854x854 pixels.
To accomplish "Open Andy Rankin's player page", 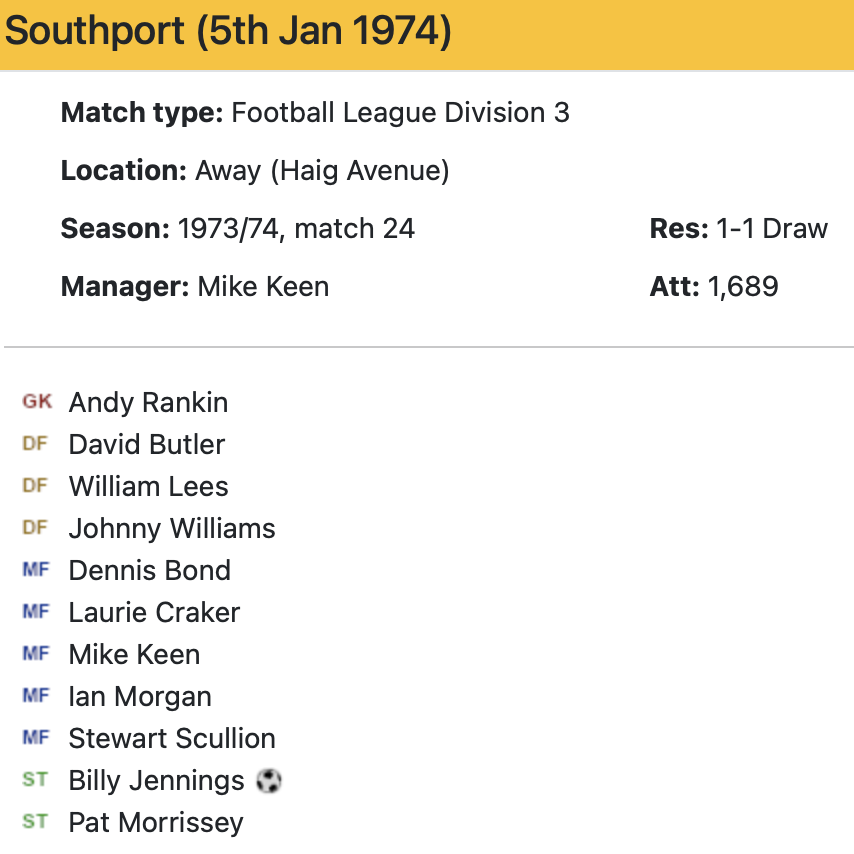I will (148, 403).
